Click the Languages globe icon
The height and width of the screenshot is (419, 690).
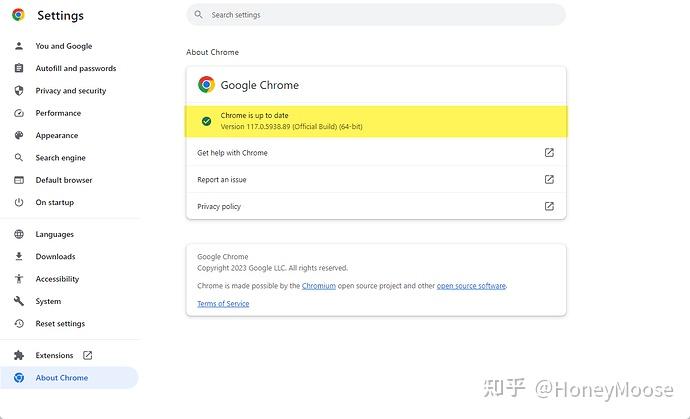click(x=18, y=234)
